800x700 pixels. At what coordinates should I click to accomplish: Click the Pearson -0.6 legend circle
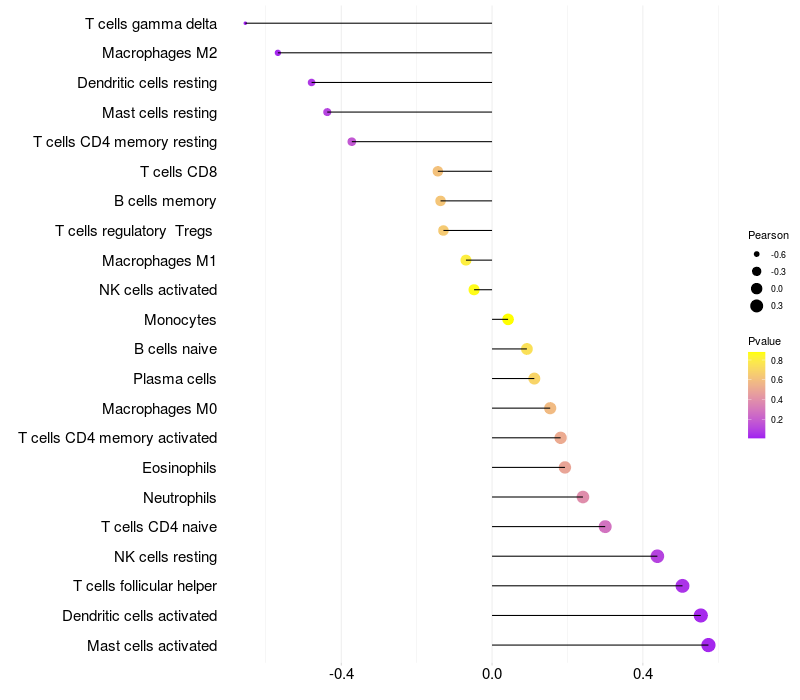tap(757, 254)
